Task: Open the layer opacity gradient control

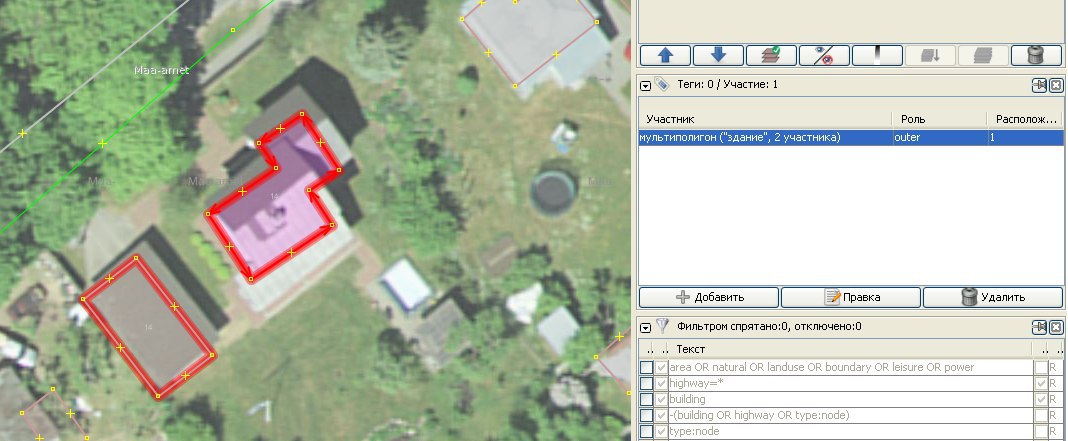Action: click(877, 55)
